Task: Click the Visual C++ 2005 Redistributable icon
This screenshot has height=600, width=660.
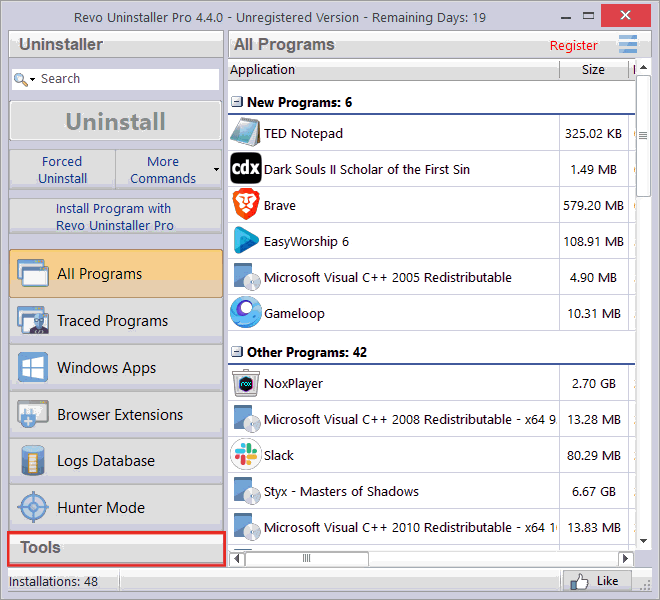Action: [247, 277]
